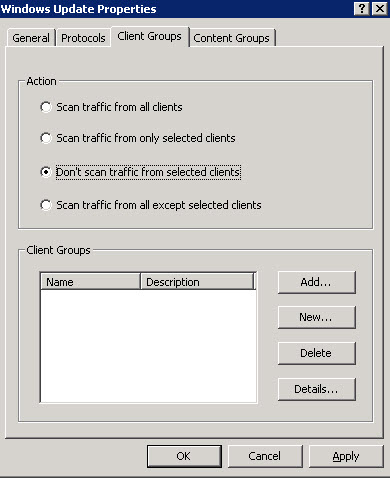Apply the changes with Apply button
The height and width of the screenshot is (478, 390).
(346, 456)
